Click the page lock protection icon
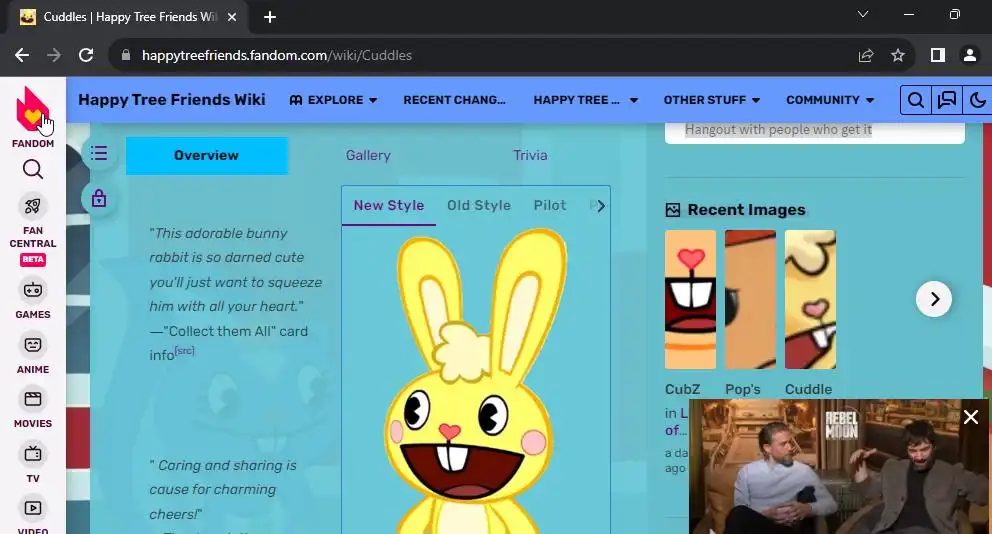The width and height of the screenshot is (992, 534). [99, 199]
